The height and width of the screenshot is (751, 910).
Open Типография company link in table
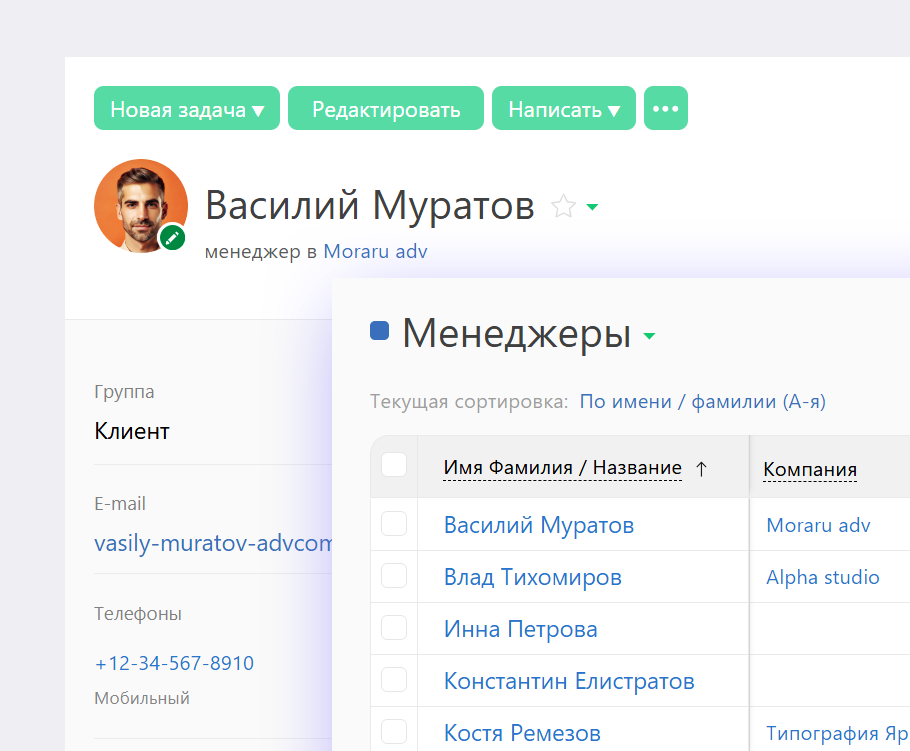point(837,734)
